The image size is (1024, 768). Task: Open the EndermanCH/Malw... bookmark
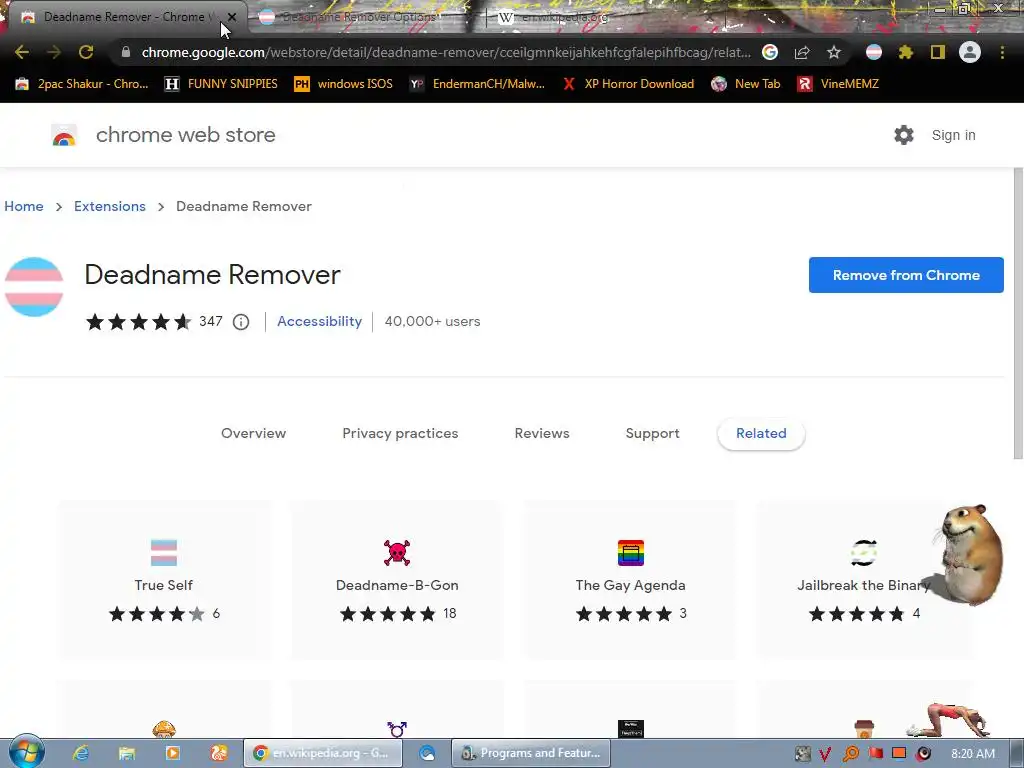tap(477, 84)
